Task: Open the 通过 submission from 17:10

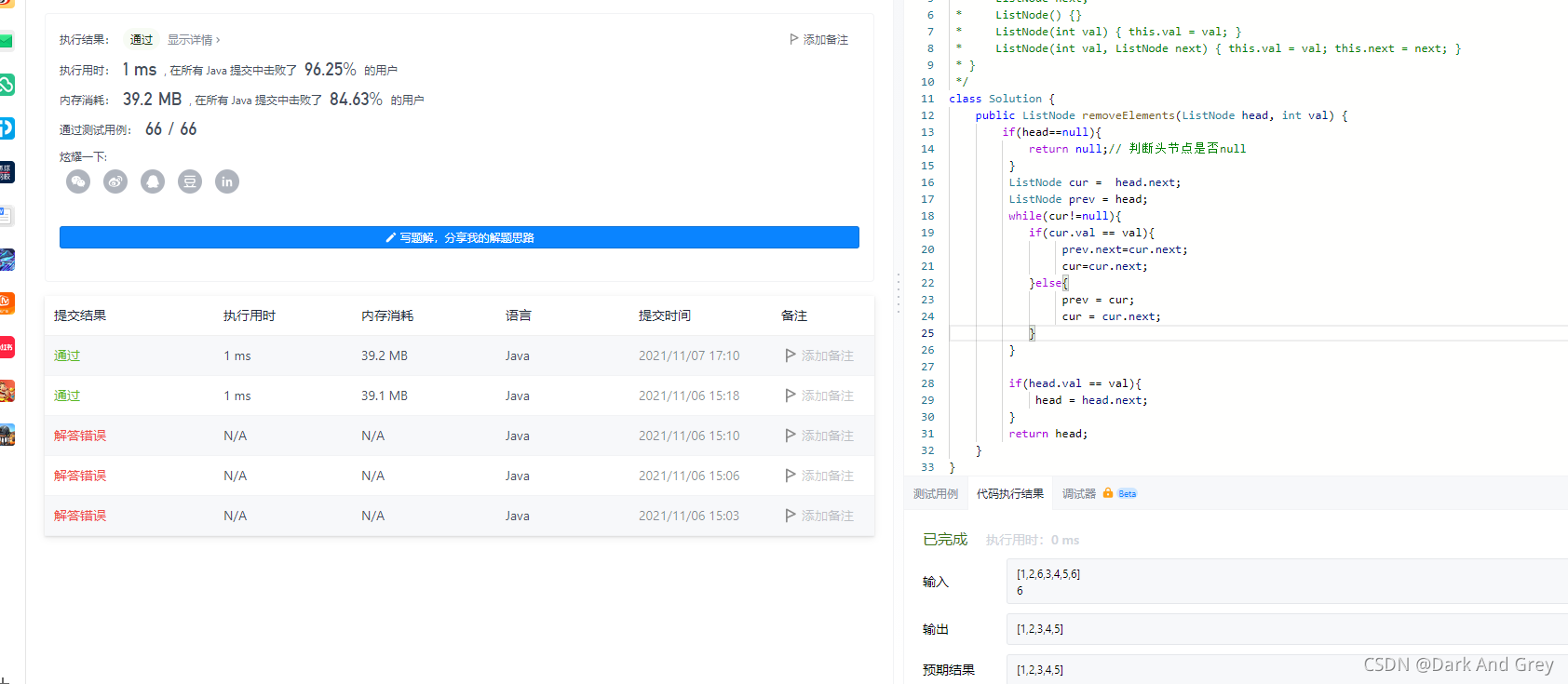Action: click(67, 355)
